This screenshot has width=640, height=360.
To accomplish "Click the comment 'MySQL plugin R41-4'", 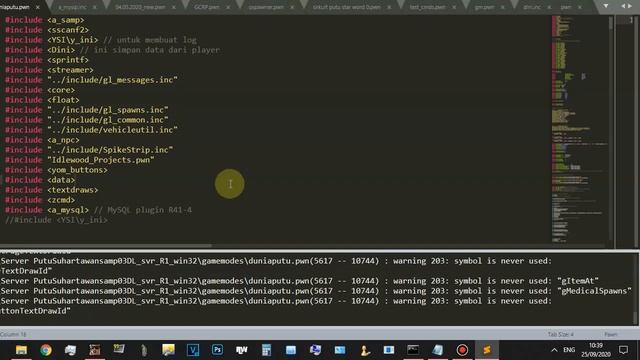I will point(150,210).
